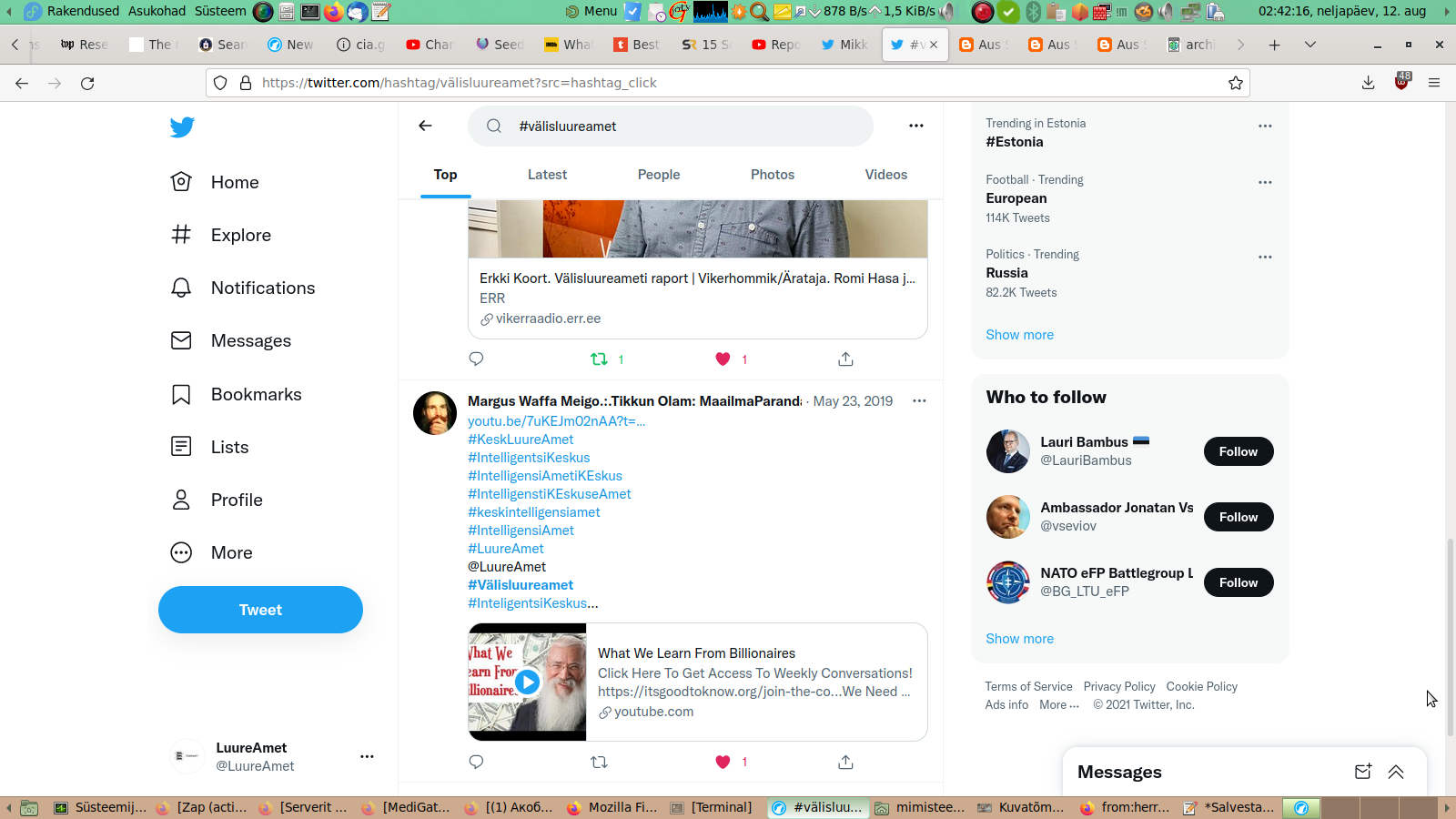Open the More menu in sidebar
Screen dimensions: 1456x819
coord(212,552)
